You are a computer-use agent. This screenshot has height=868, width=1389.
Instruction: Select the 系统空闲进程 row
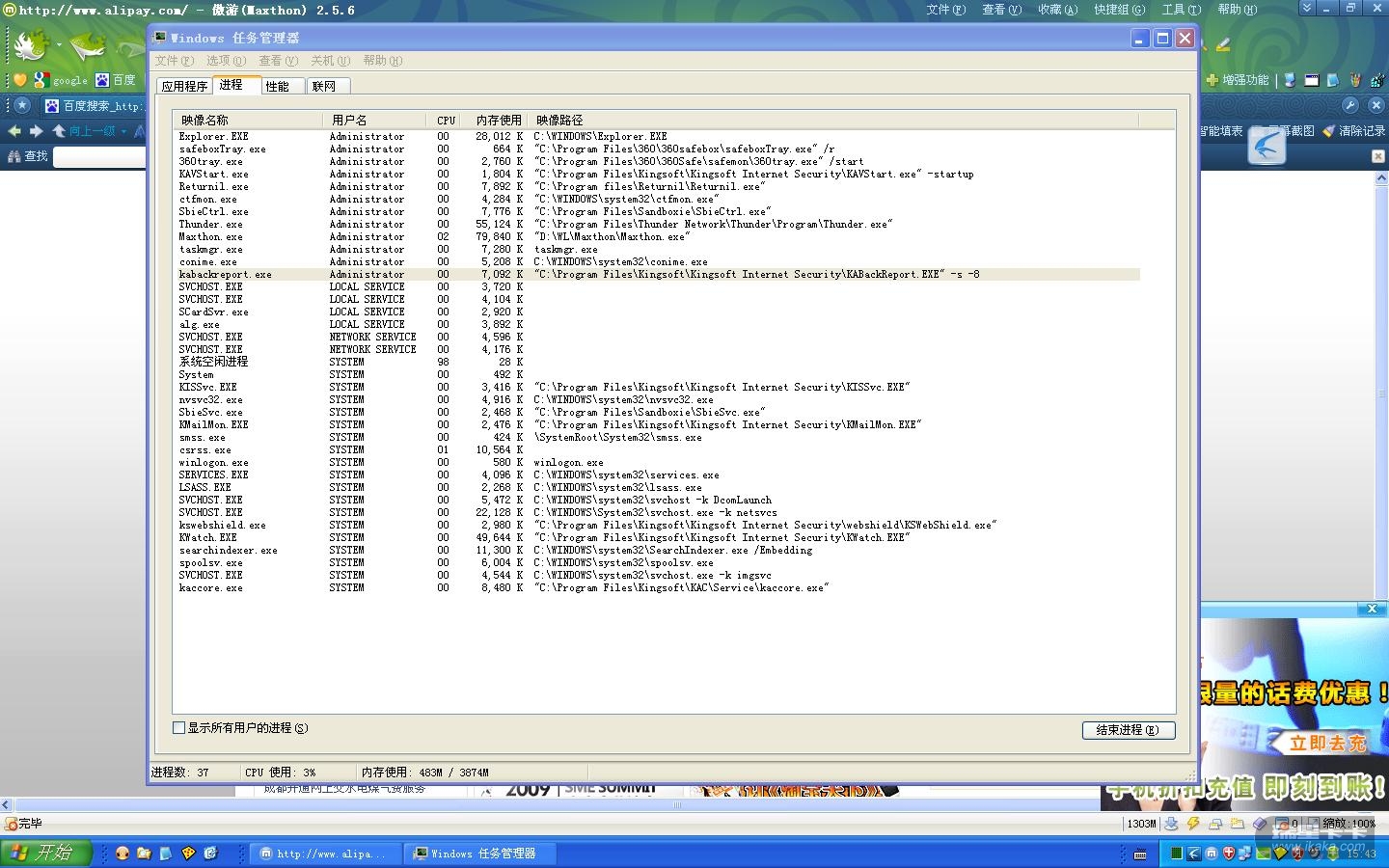click(657, 363)
